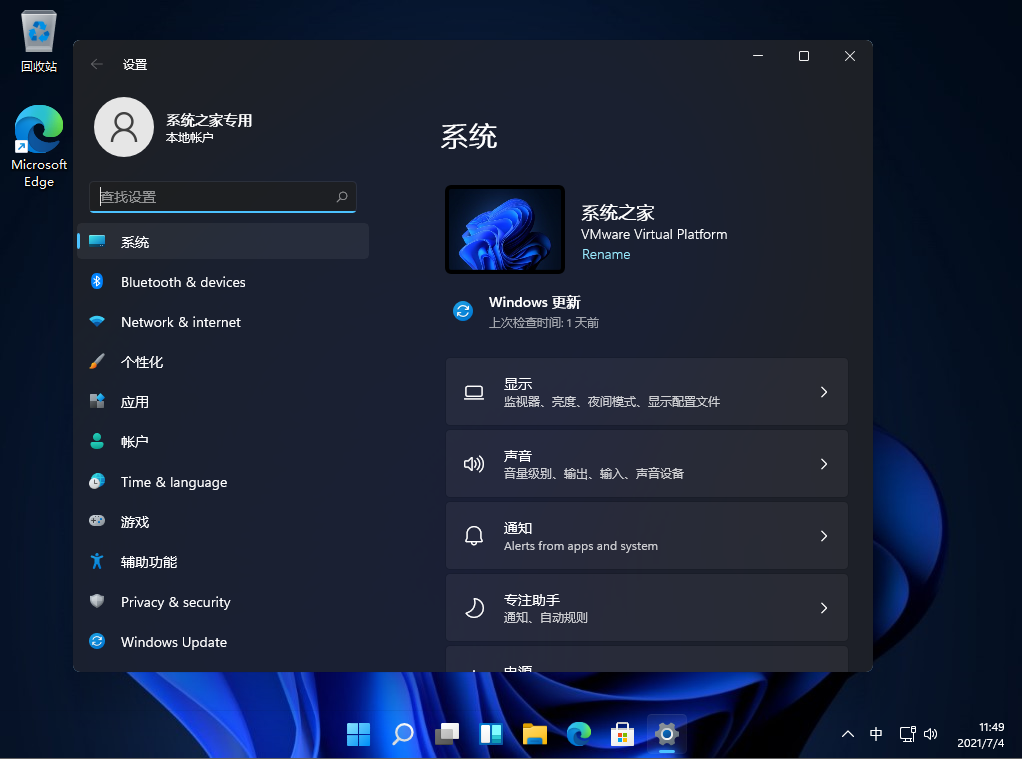Screen dimensions: 1022x759
Task: Click the back arrow in Settings header
Action: point(97,64)
